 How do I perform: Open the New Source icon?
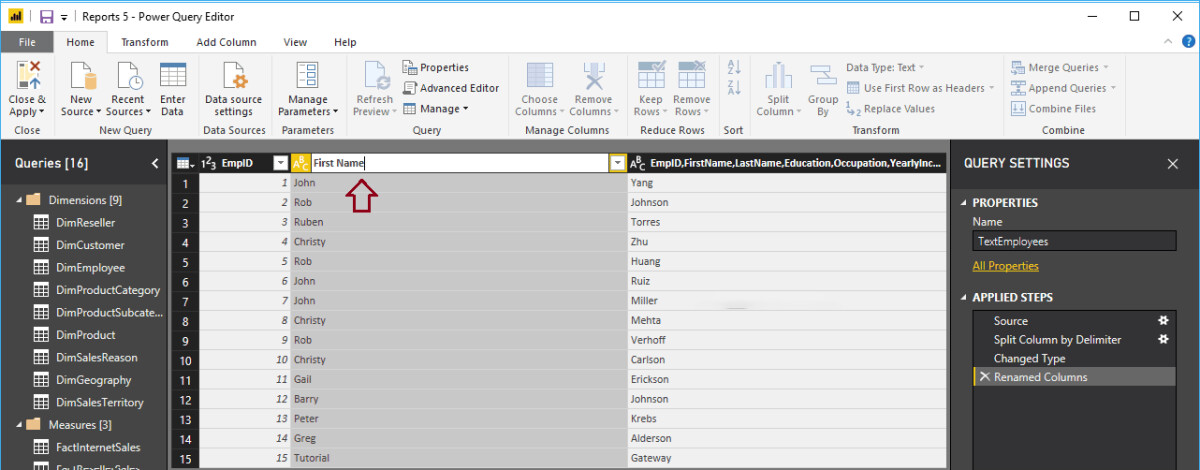(x=81, y=76)
